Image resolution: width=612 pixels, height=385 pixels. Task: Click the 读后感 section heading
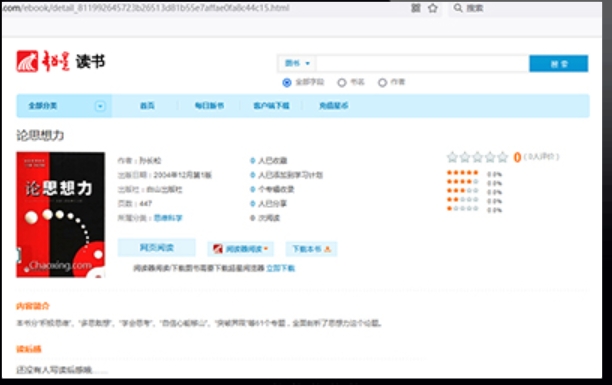(28, 349)
